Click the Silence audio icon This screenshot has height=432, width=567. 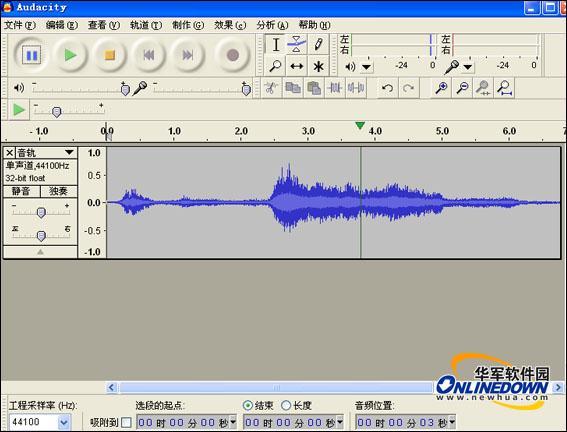[356, 88]
